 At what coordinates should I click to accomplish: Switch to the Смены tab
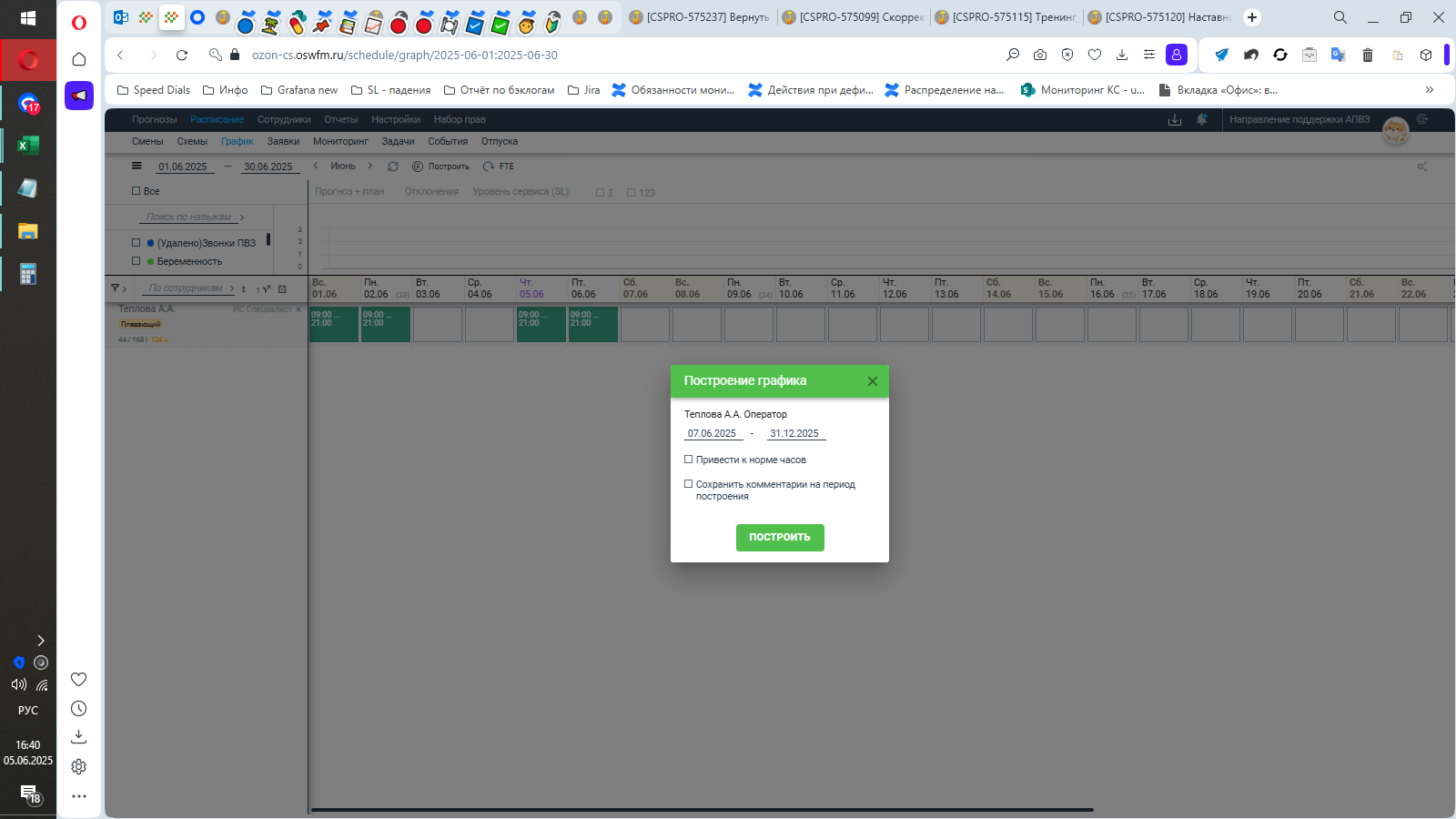tap(147, 141)
